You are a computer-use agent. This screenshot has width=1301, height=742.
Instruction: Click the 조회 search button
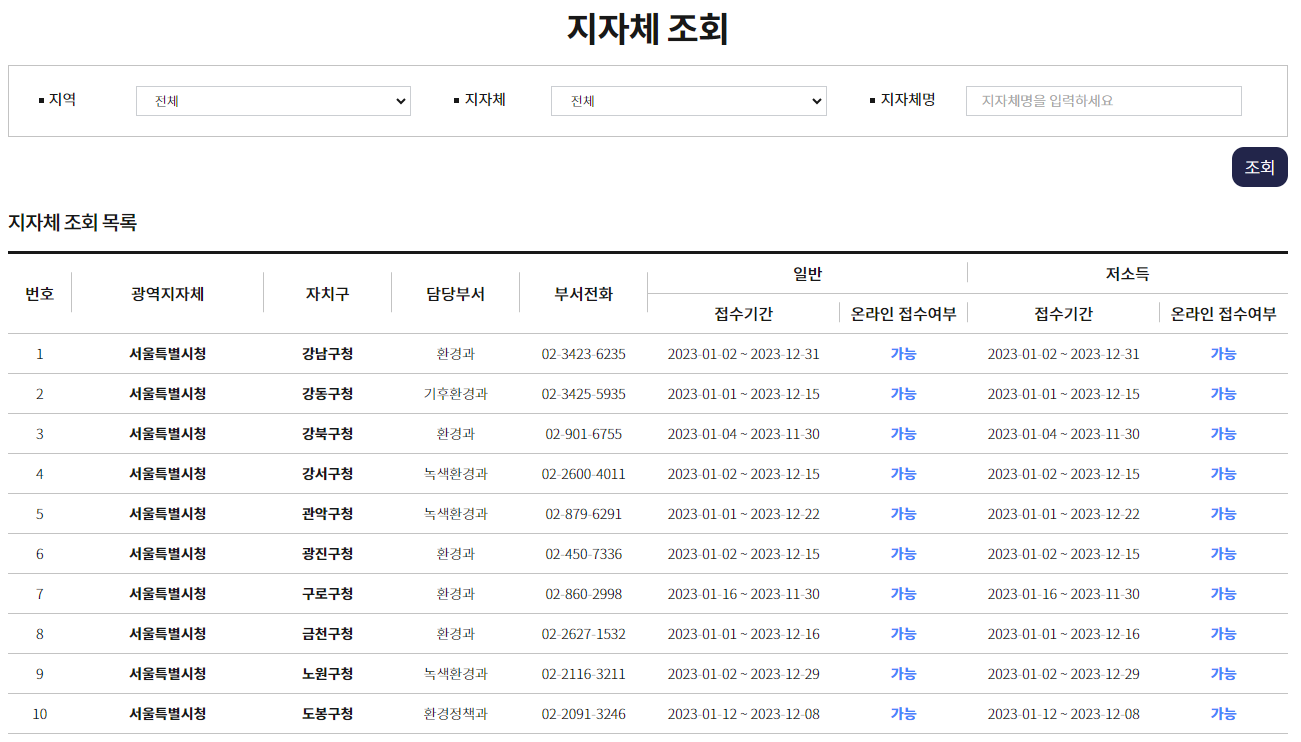coord(1259,167)
